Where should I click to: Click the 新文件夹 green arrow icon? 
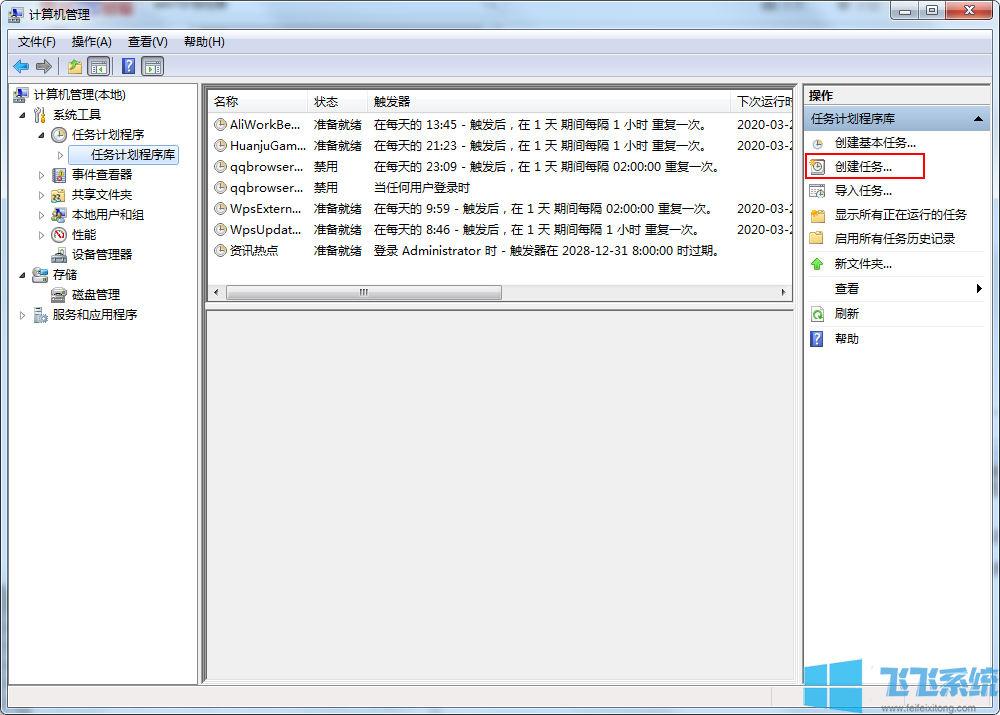(x=818, y=263)
